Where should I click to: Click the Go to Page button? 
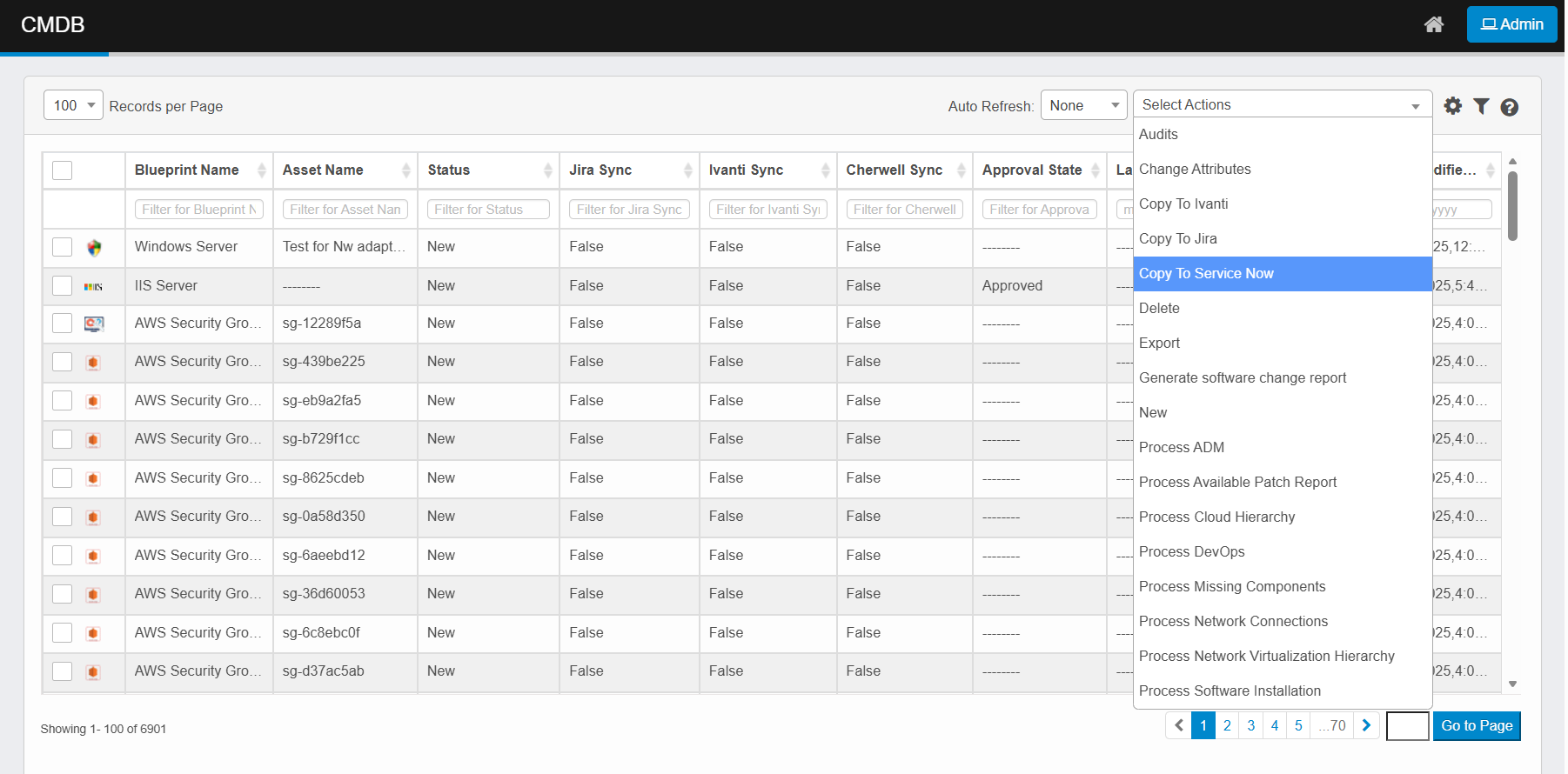click(1477, 725)
